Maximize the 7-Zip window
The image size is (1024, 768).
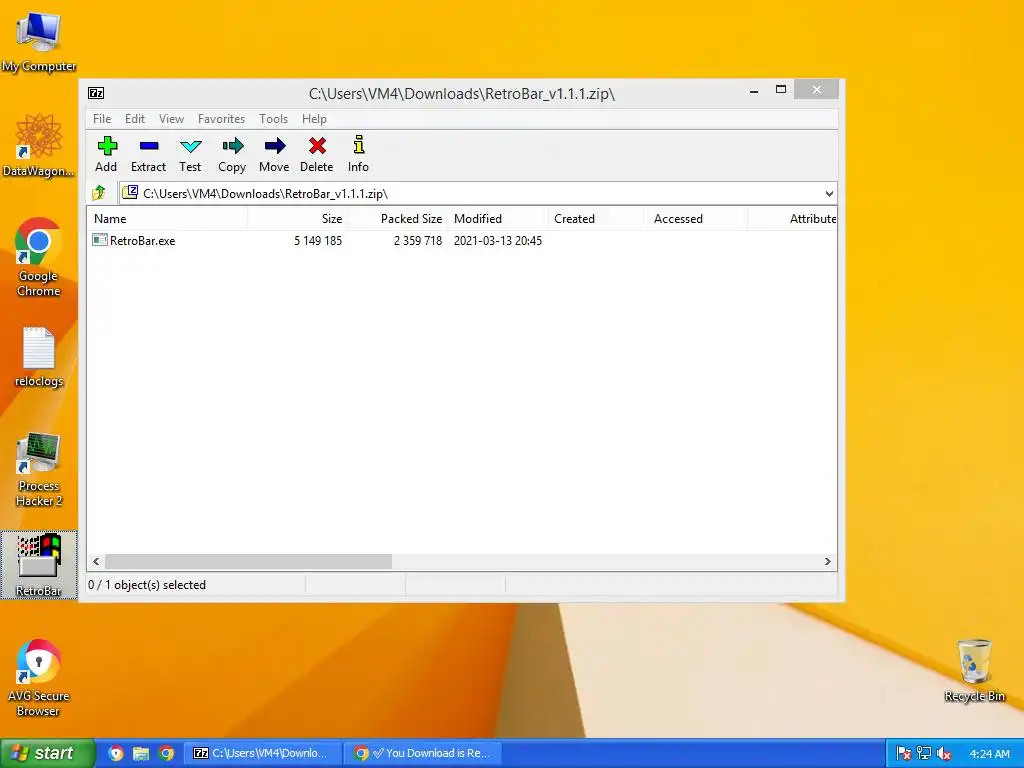[780, 89]
